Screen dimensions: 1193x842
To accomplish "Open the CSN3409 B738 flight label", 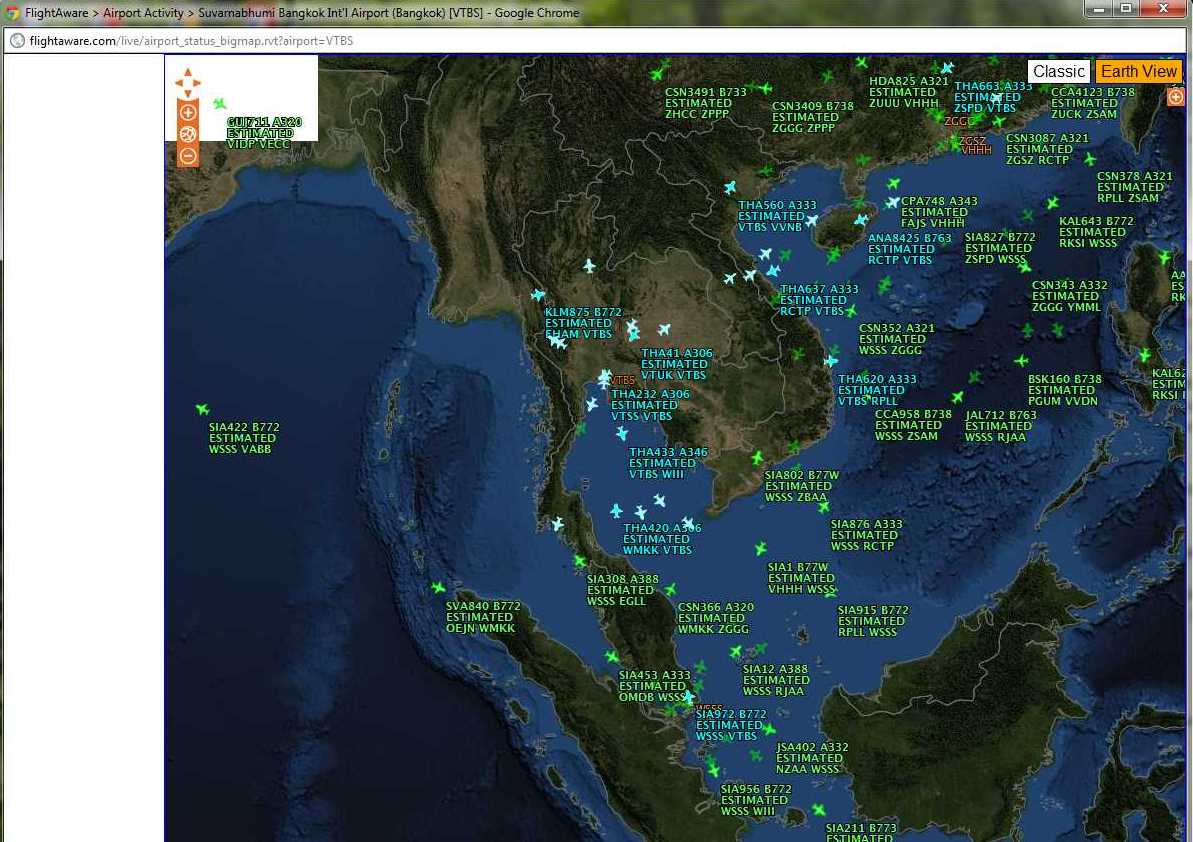I will tap(813, 117).
